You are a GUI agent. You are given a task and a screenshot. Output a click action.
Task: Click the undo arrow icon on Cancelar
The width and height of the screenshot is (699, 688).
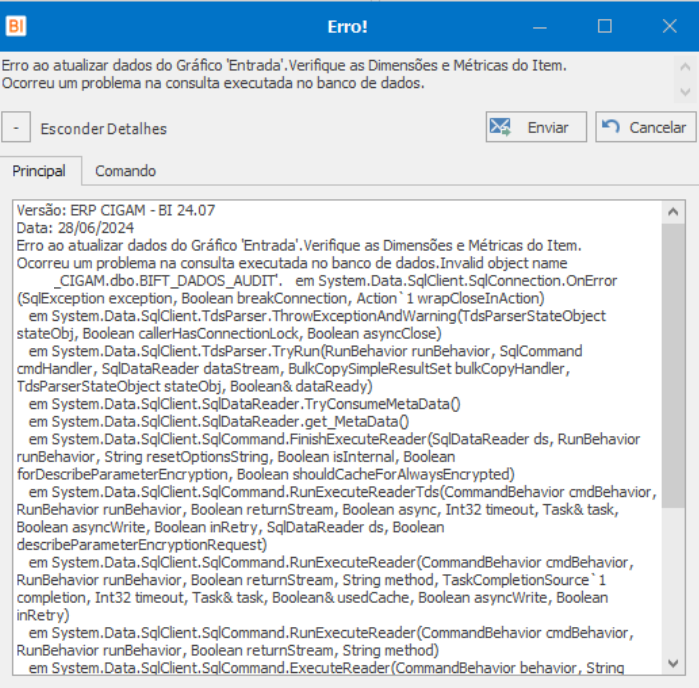(611, 127)
